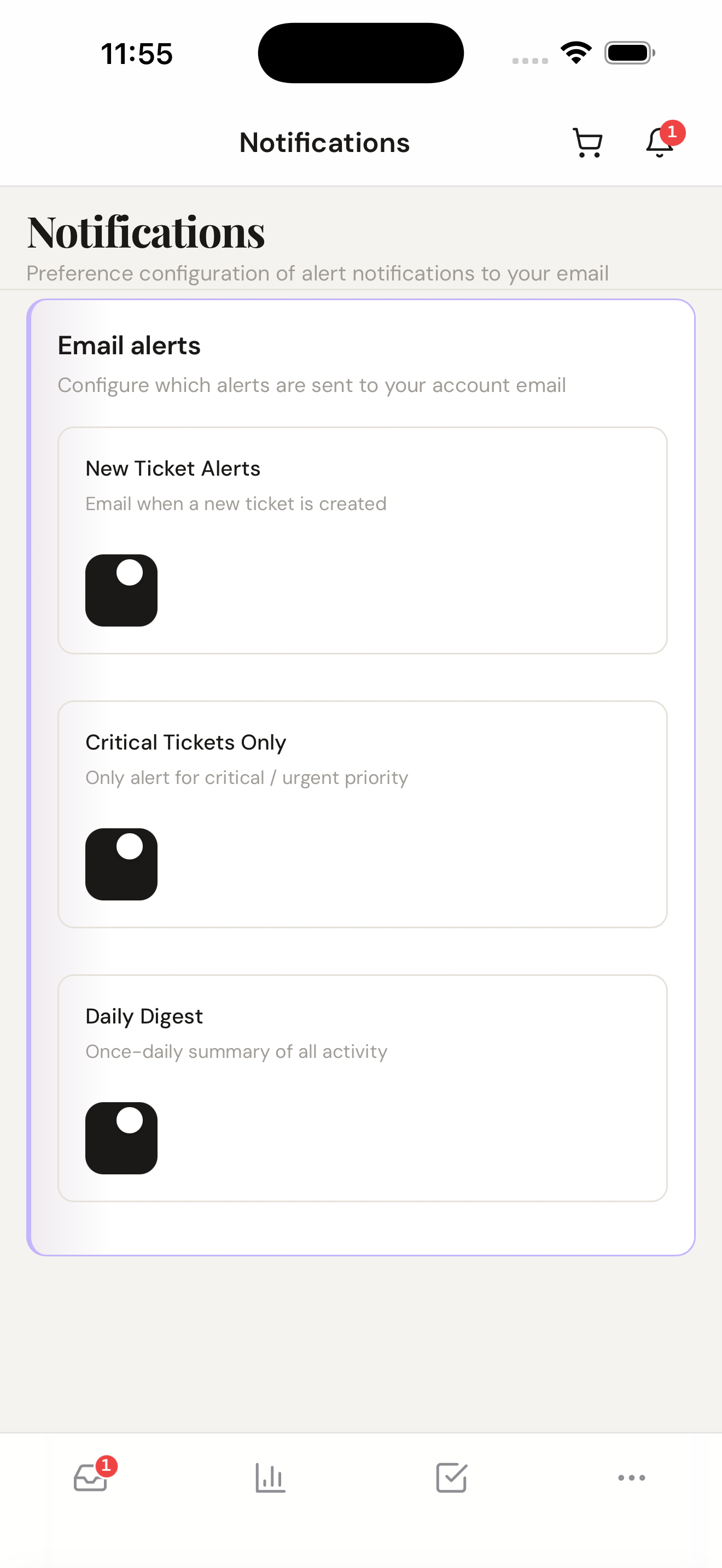
Task: Open the bar chart analytics tab
Action: pos(270,1478)
